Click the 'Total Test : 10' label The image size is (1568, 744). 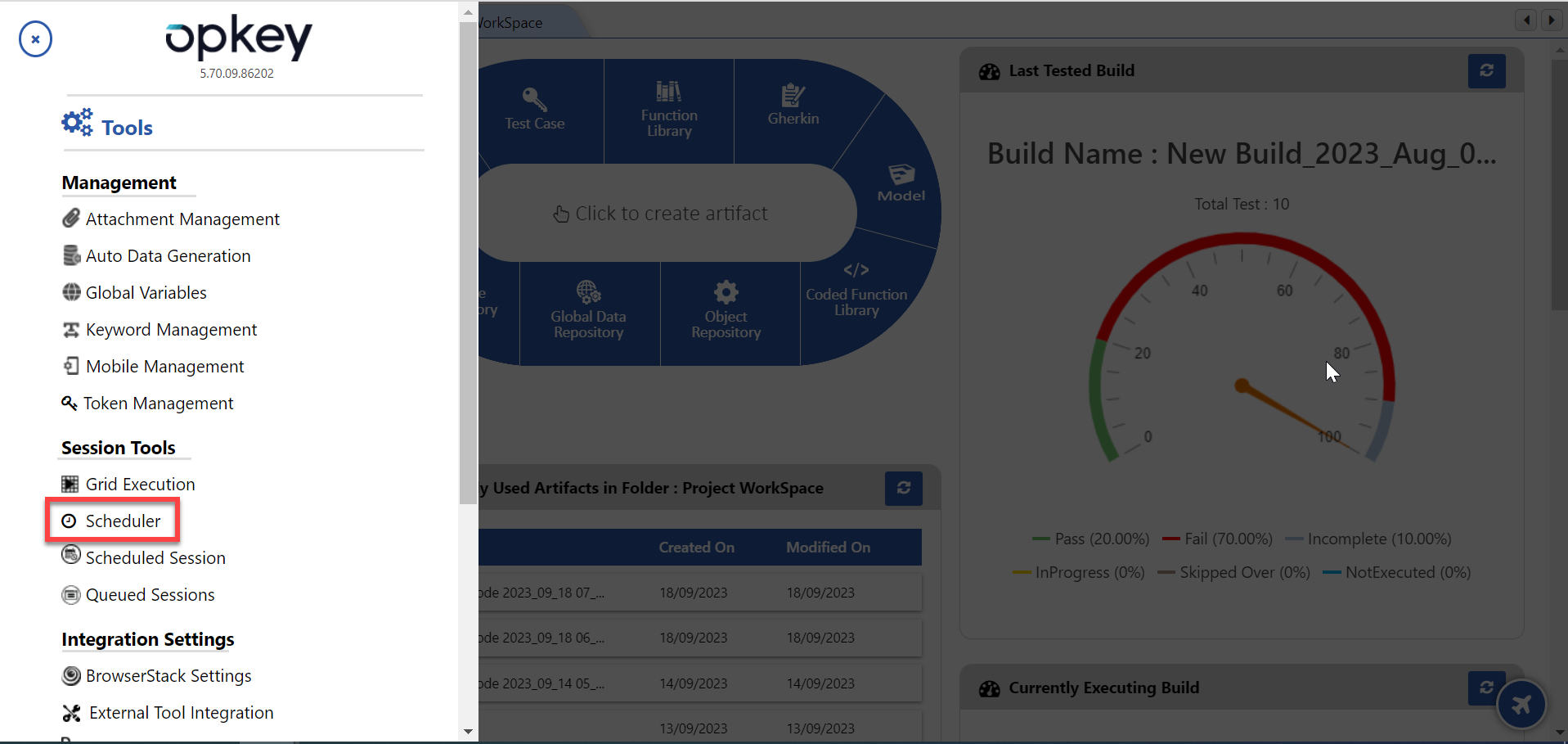(1242, 204)
